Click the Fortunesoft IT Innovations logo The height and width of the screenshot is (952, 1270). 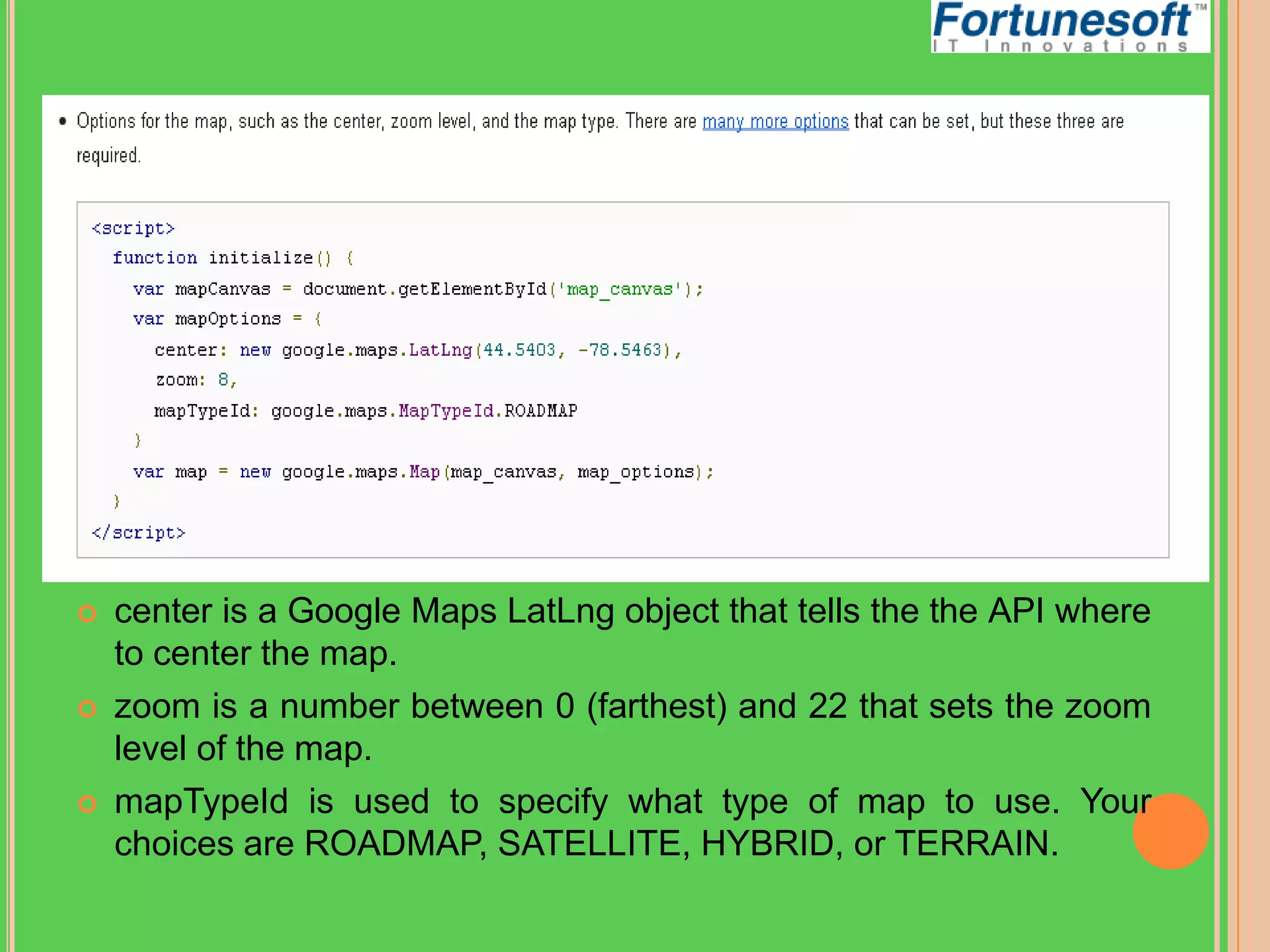pyautogui.click(x=1070, y=27)
